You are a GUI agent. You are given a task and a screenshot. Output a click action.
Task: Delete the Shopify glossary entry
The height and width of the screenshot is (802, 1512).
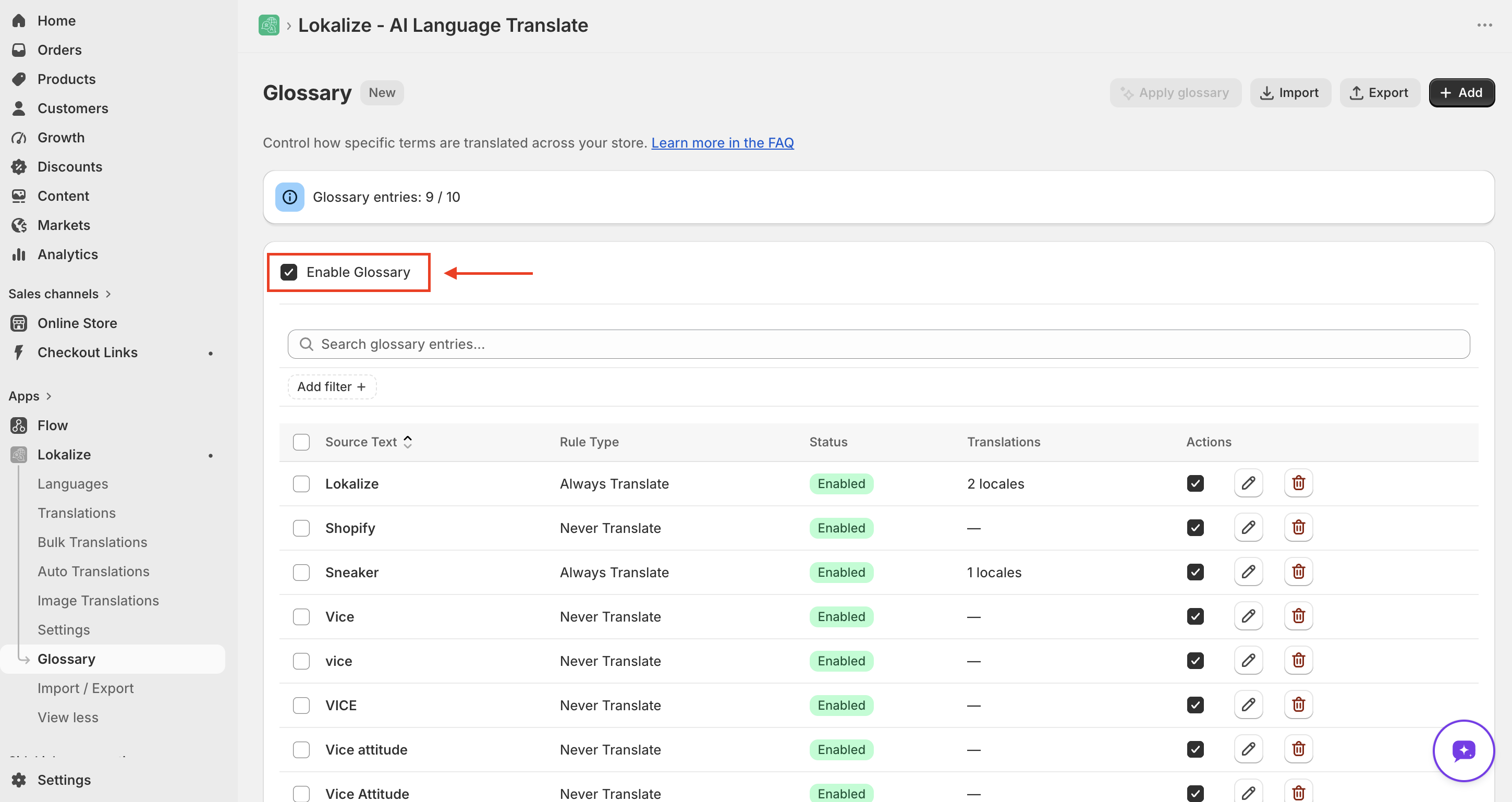[x=1298, y=528]
